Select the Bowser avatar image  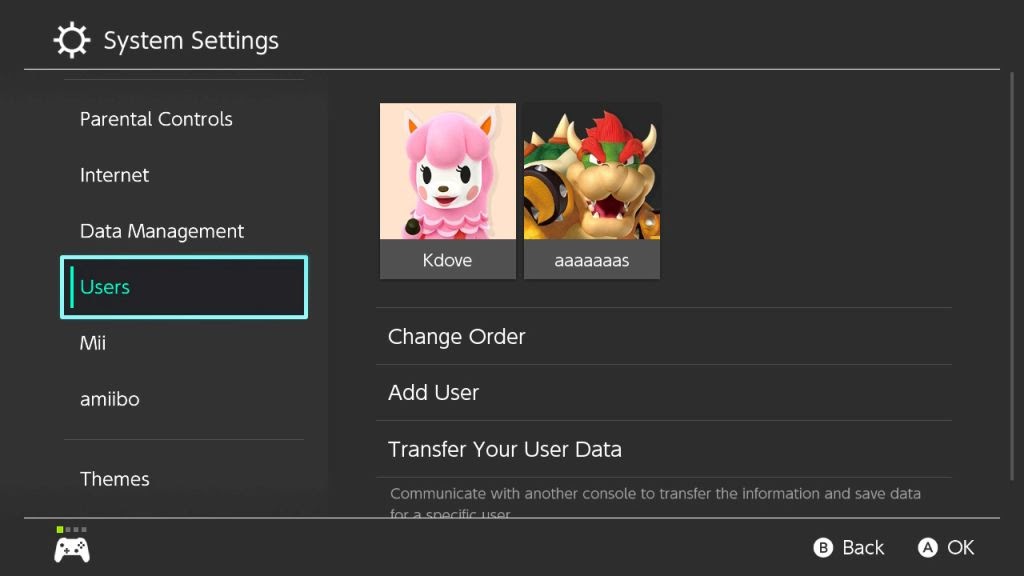(x=592, y=171)
